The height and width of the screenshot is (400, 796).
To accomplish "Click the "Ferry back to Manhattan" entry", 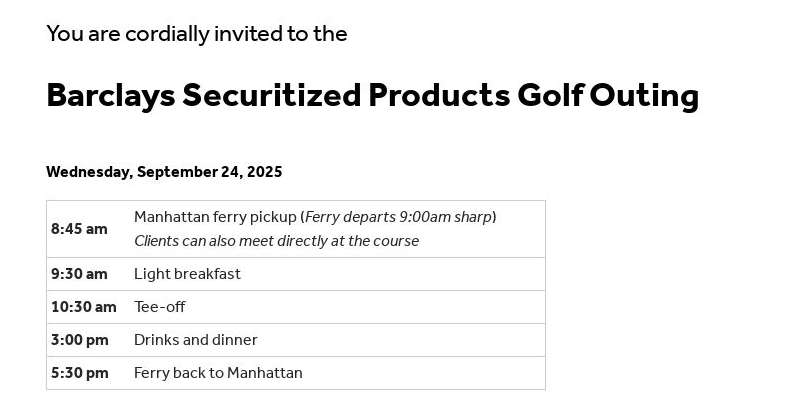I will (x=218, y=373).
